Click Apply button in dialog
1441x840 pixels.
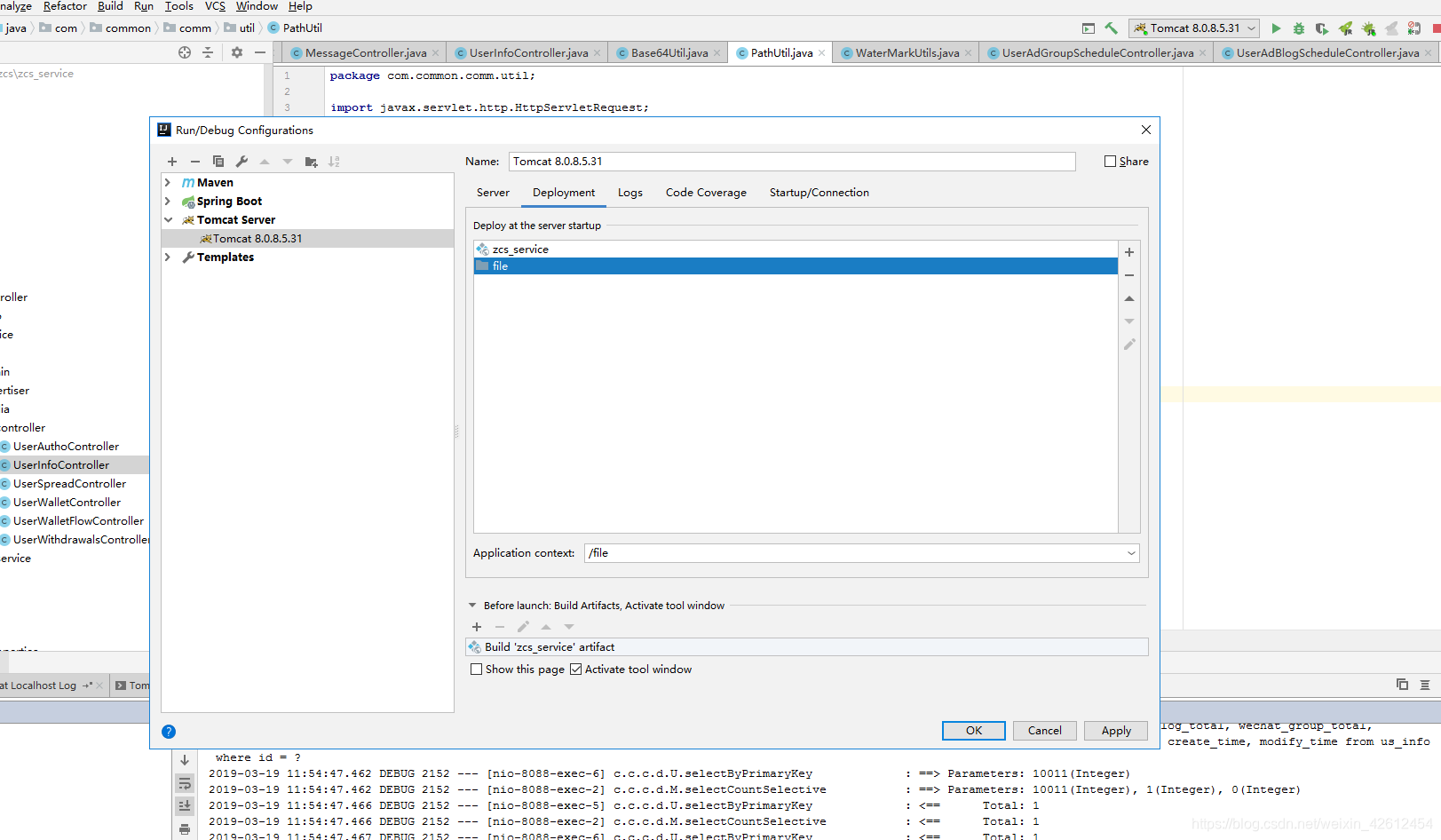pyautogui.click(x=1116, y=731)
